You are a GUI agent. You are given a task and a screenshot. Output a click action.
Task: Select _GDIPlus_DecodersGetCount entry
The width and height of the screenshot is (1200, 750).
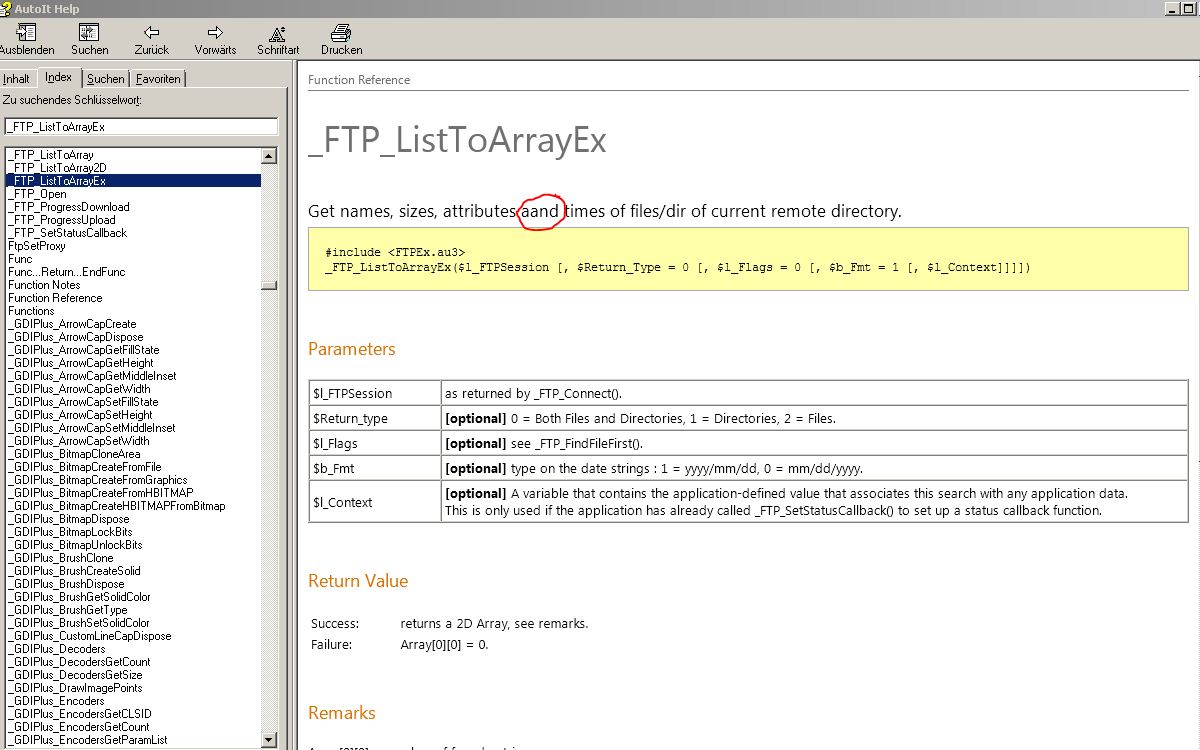79,662
